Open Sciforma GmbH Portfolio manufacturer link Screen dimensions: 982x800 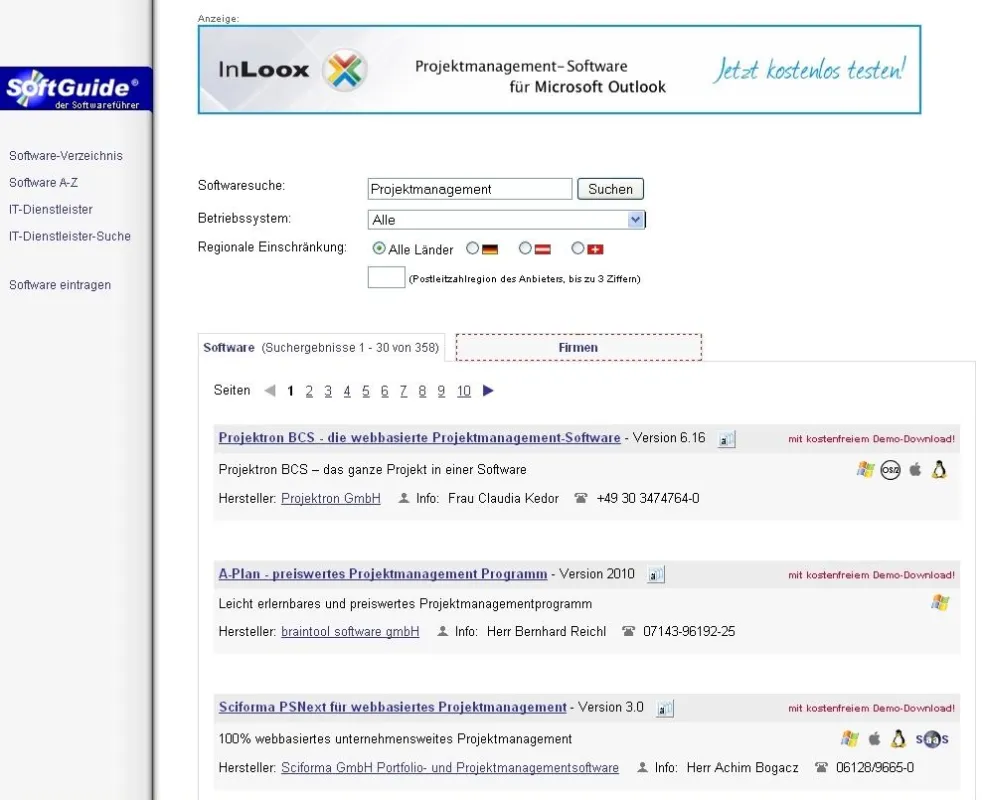point(450,767)
